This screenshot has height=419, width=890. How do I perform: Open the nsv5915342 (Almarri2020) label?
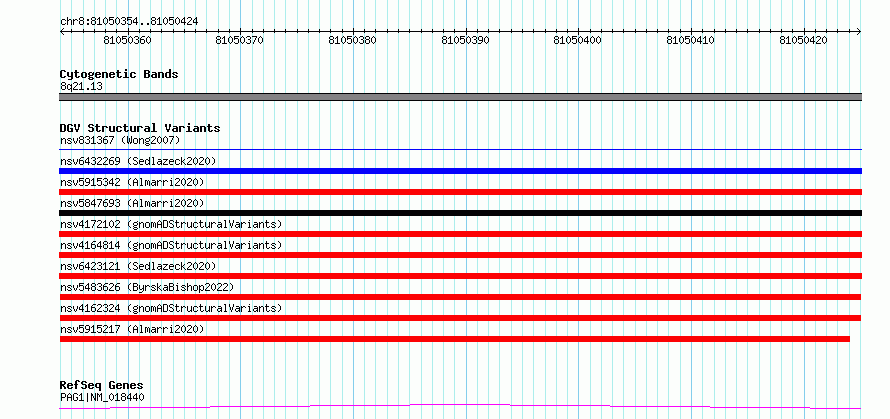click(x=132, y=182)
